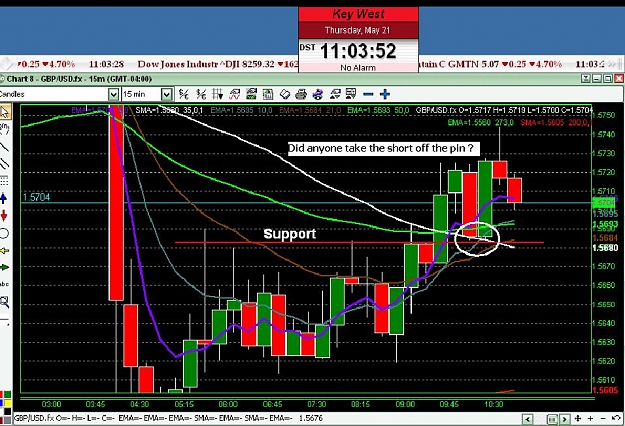Image resolution: width=625 pixels, height=426 pixels.
Task: Restore the chart window using restore button
Action: pos(607,79)
